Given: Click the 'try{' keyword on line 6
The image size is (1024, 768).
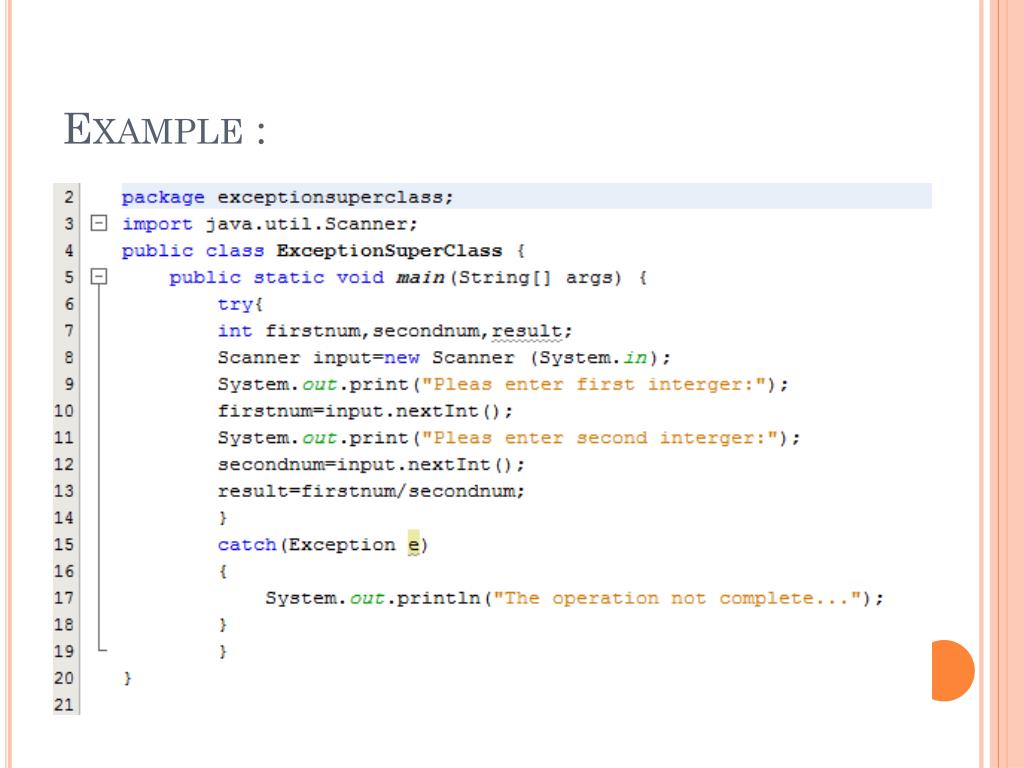Looking at the screenshot, I should click(240, 304).
